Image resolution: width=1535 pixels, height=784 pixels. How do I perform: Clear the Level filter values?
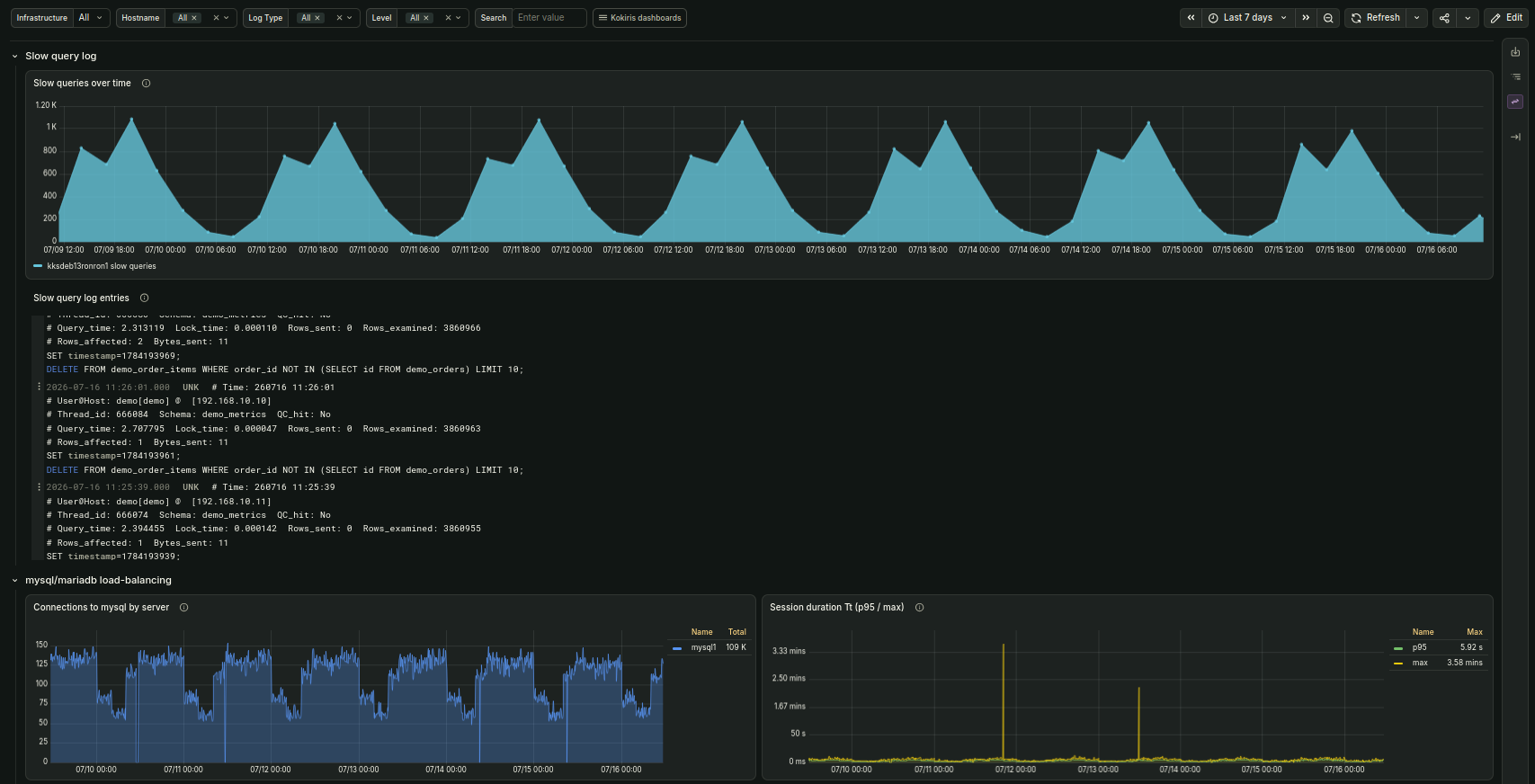pyautogui.click(x=448, y=18)
